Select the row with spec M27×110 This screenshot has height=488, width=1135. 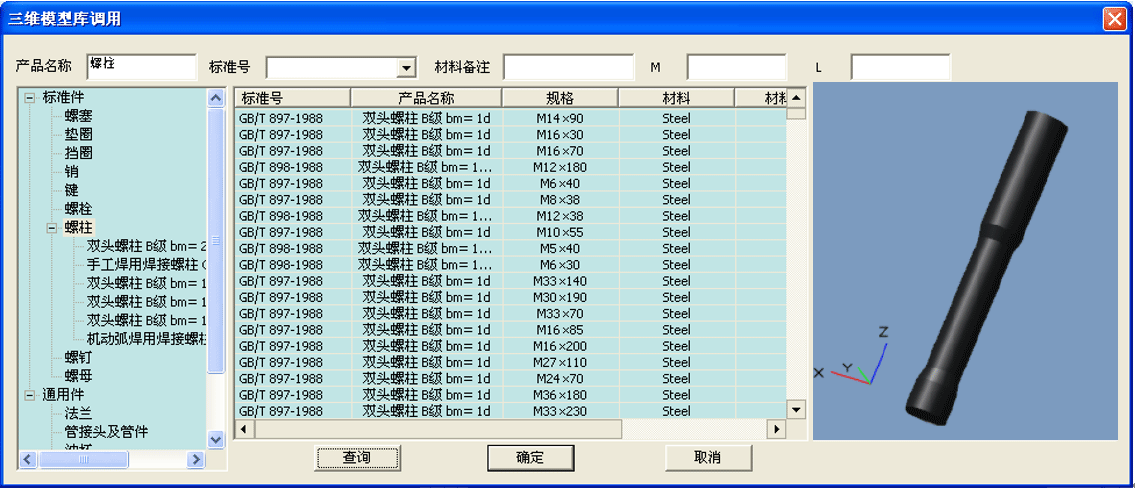(510, 363)
